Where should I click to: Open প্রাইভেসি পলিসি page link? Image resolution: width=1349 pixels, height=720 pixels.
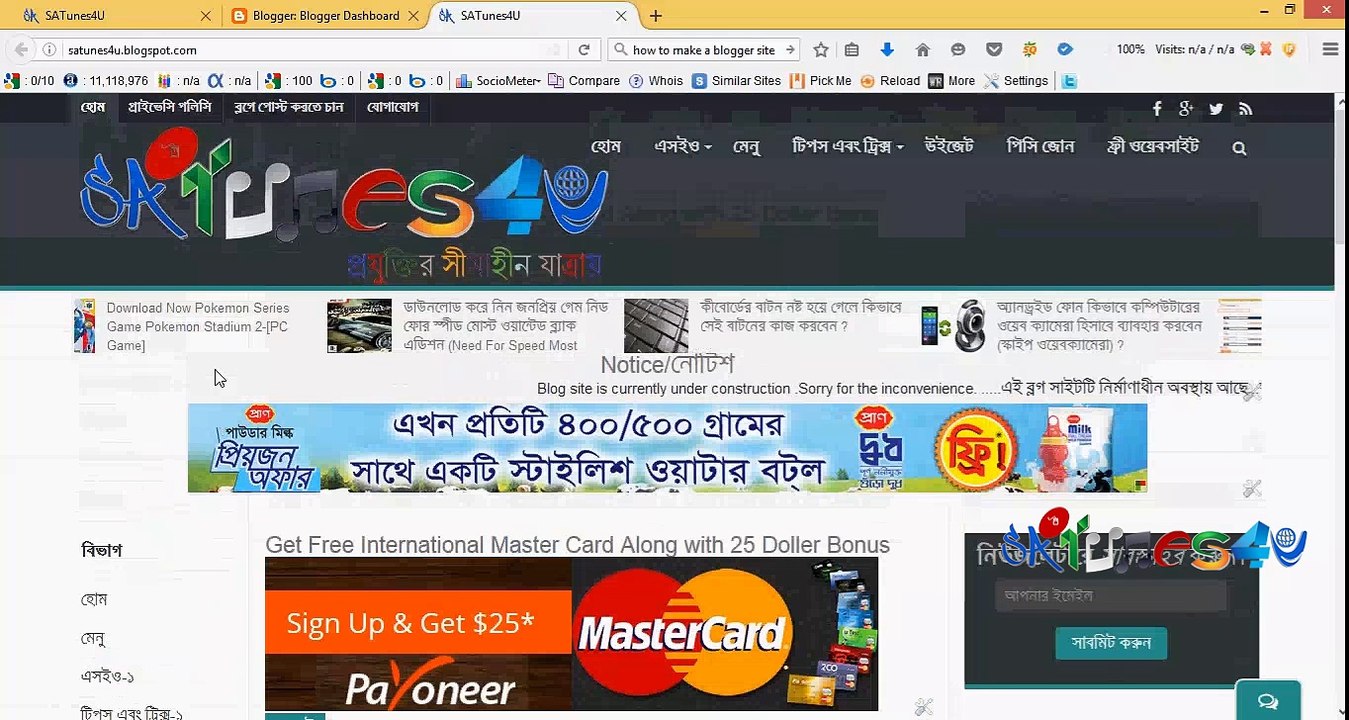click(x=169, y=107)
